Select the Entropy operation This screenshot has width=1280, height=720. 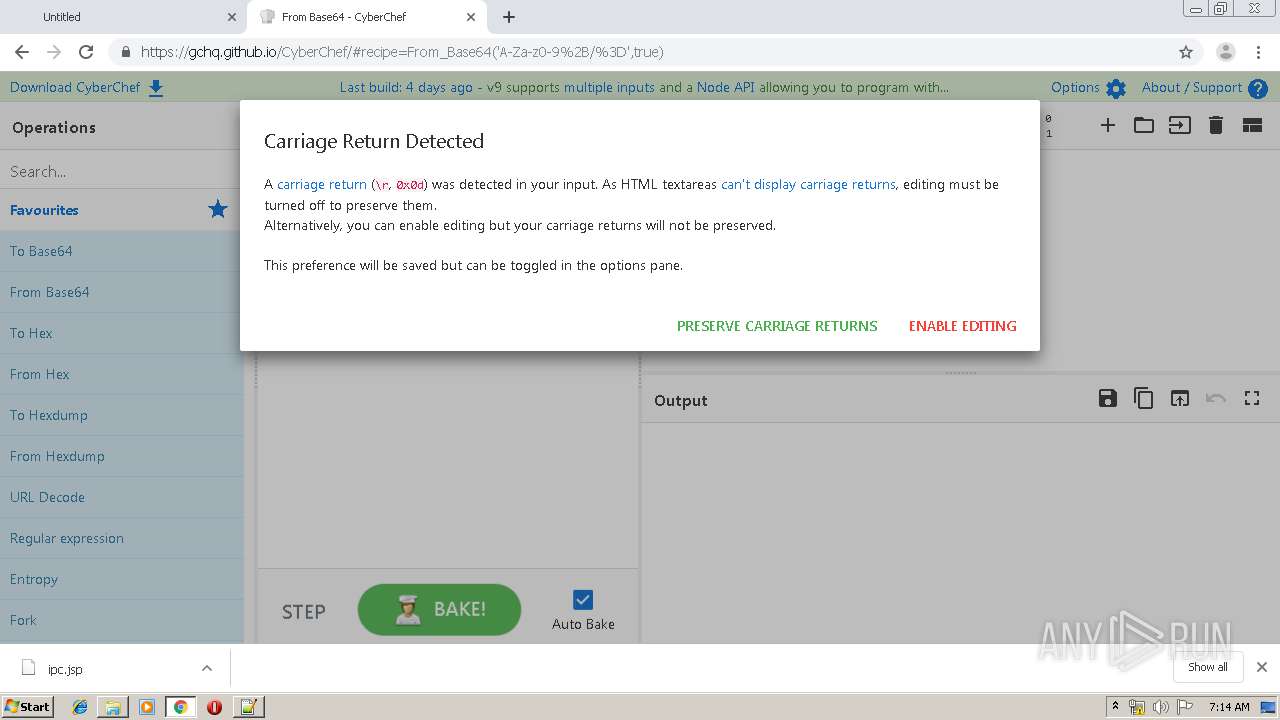[122, 579]
